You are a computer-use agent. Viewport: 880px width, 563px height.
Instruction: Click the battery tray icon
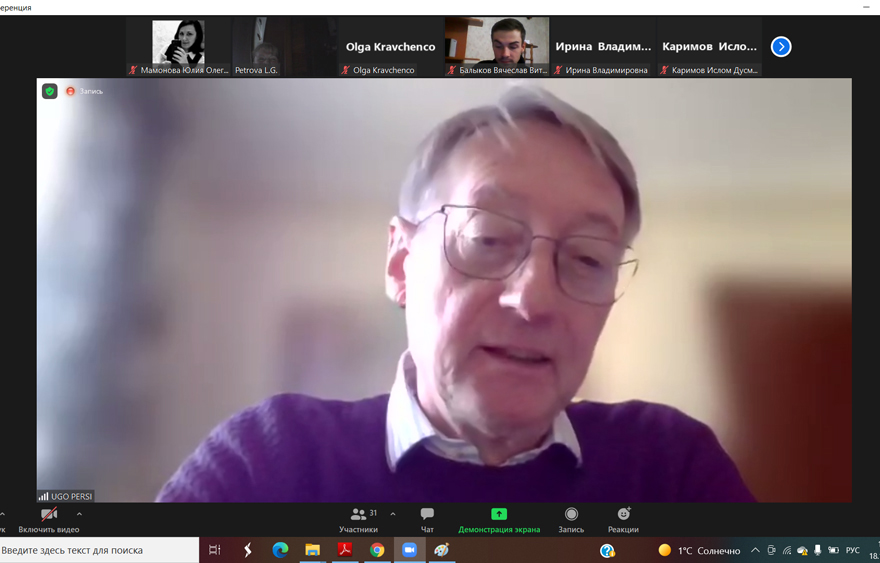click(x=833, y=551)
